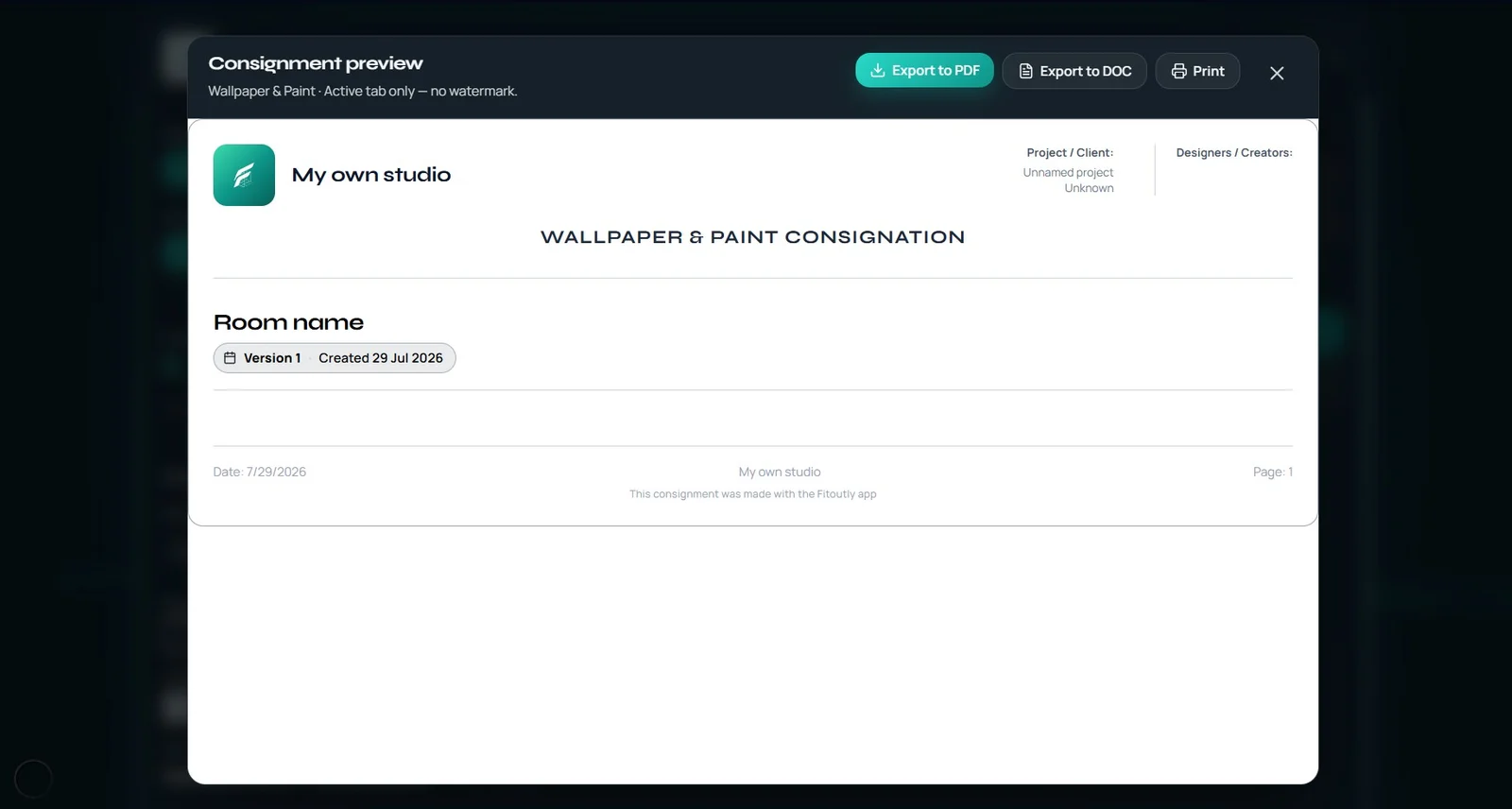Click the Fitoutly app footer note
Screen dimensions: 1512x809
[x=753, y=494]
